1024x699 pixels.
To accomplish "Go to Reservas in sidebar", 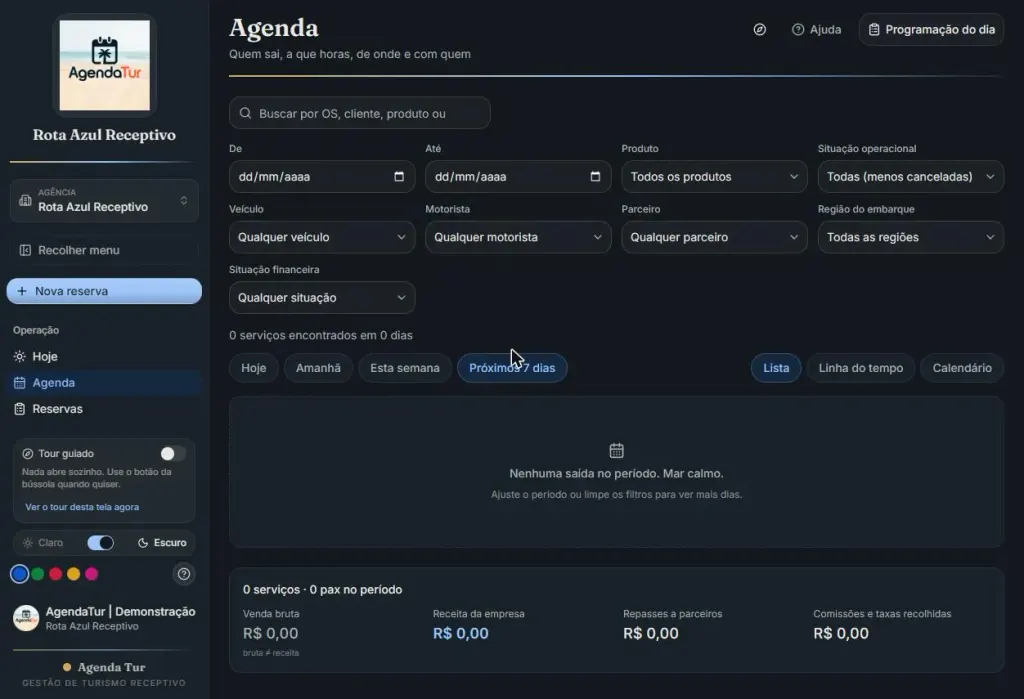I will tap(104, 408).
